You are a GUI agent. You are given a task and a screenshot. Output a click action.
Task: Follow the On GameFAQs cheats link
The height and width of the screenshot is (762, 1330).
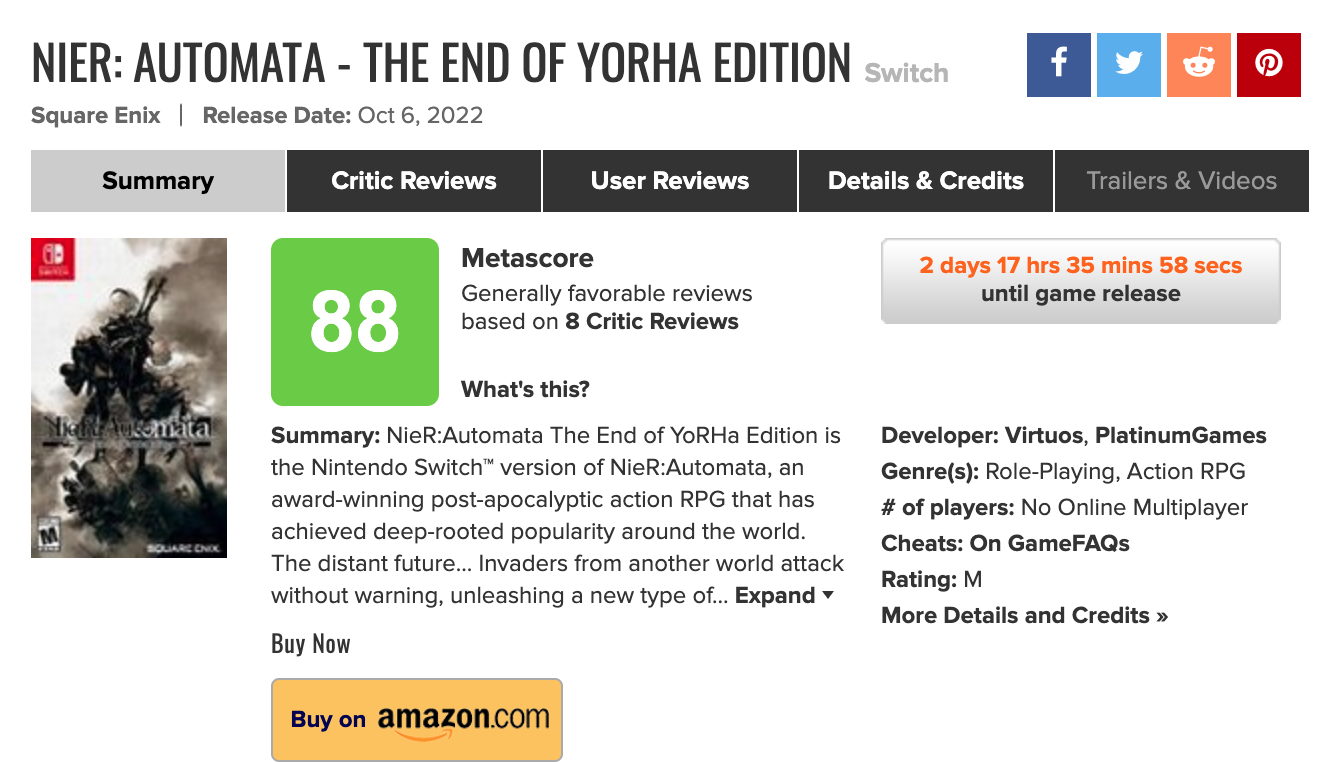(1049, 544)
